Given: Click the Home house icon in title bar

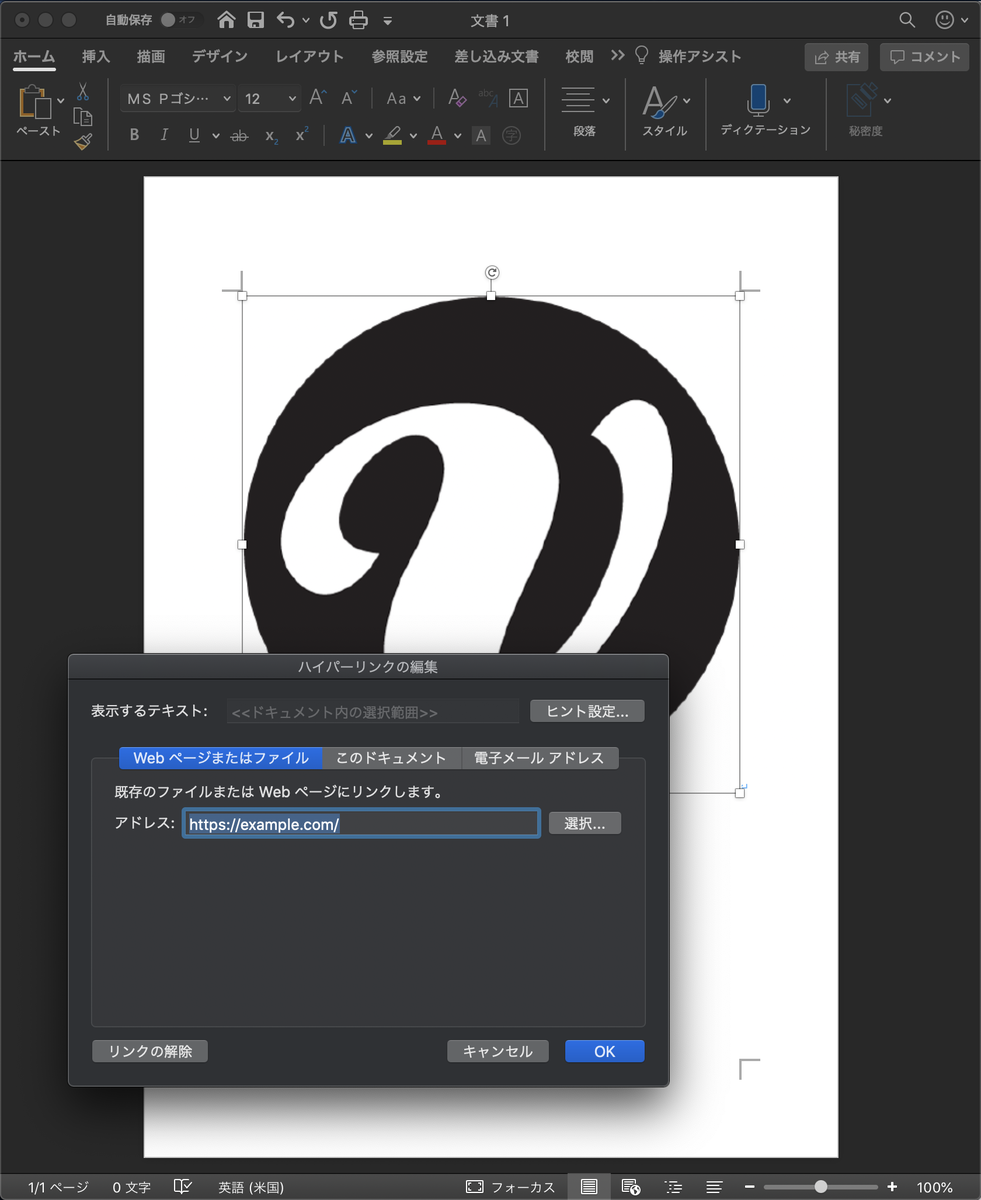Looking at the screenshot, I should tap(227, 20).
